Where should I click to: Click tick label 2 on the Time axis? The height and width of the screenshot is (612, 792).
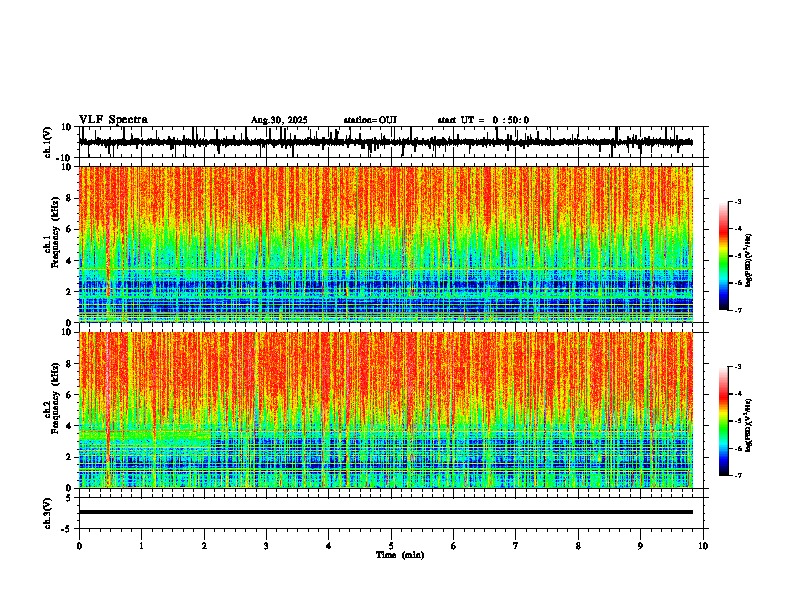click(204, 546)
